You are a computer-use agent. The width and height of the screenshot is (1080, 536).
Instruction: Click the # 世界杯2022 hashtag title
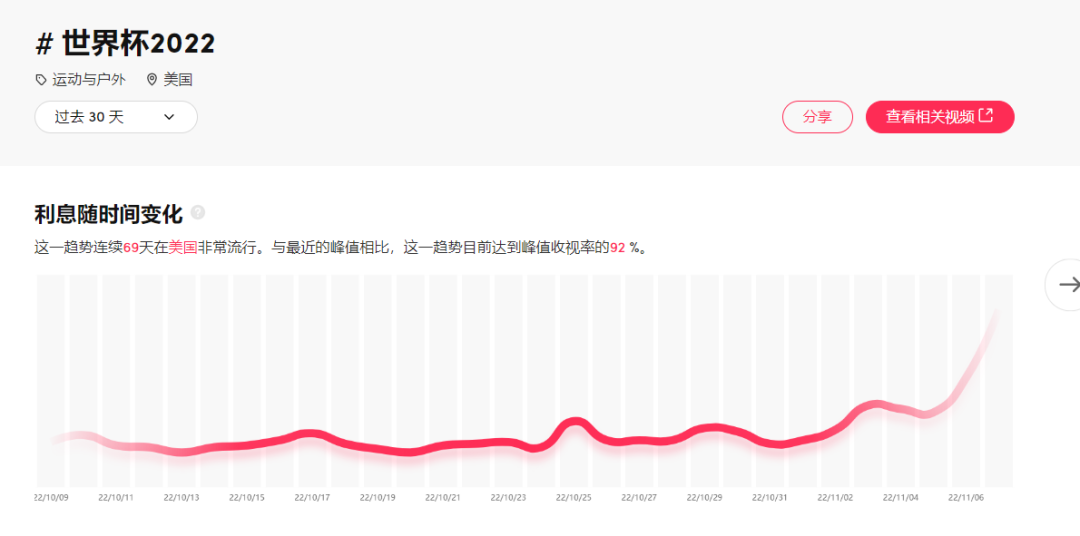(x=125, y=43)
